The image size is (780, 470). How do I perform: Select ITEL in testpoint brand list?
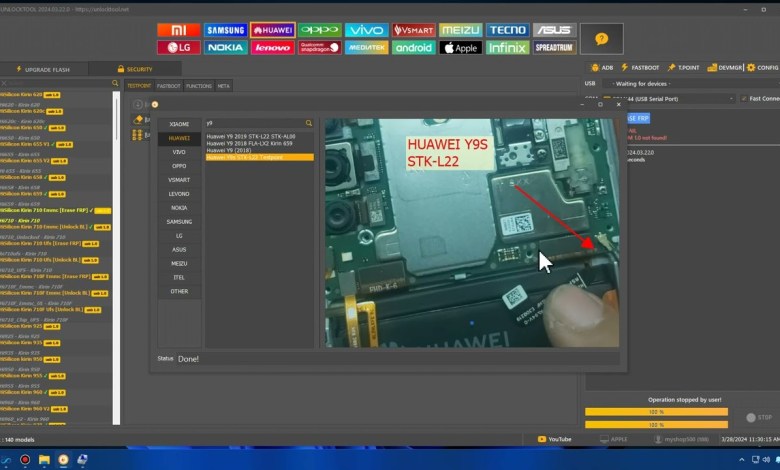pyautogui.click(x=179, y=278)
